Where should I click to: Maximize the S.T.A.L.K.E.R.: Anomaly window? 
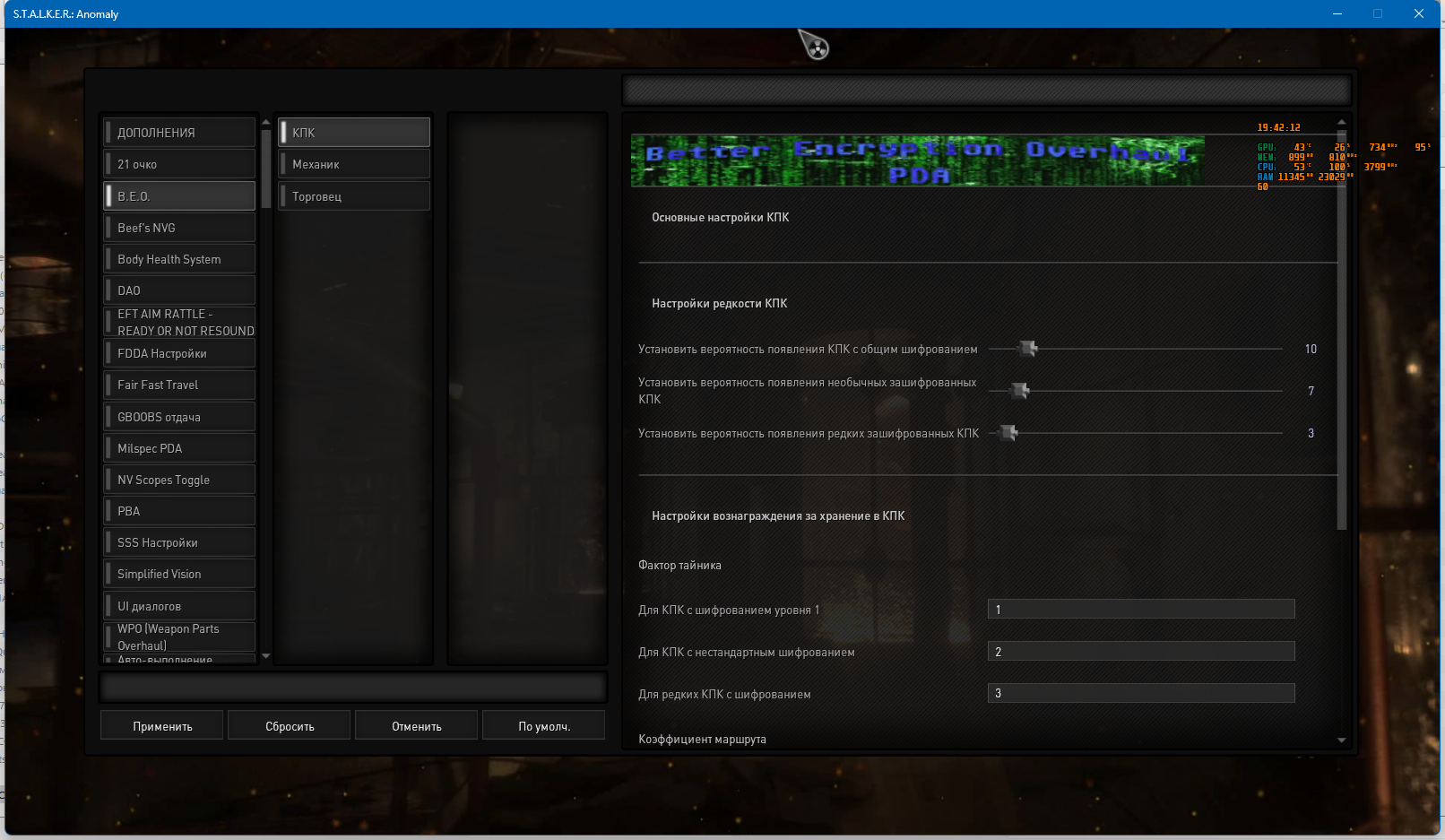[x=1378, y=13]
